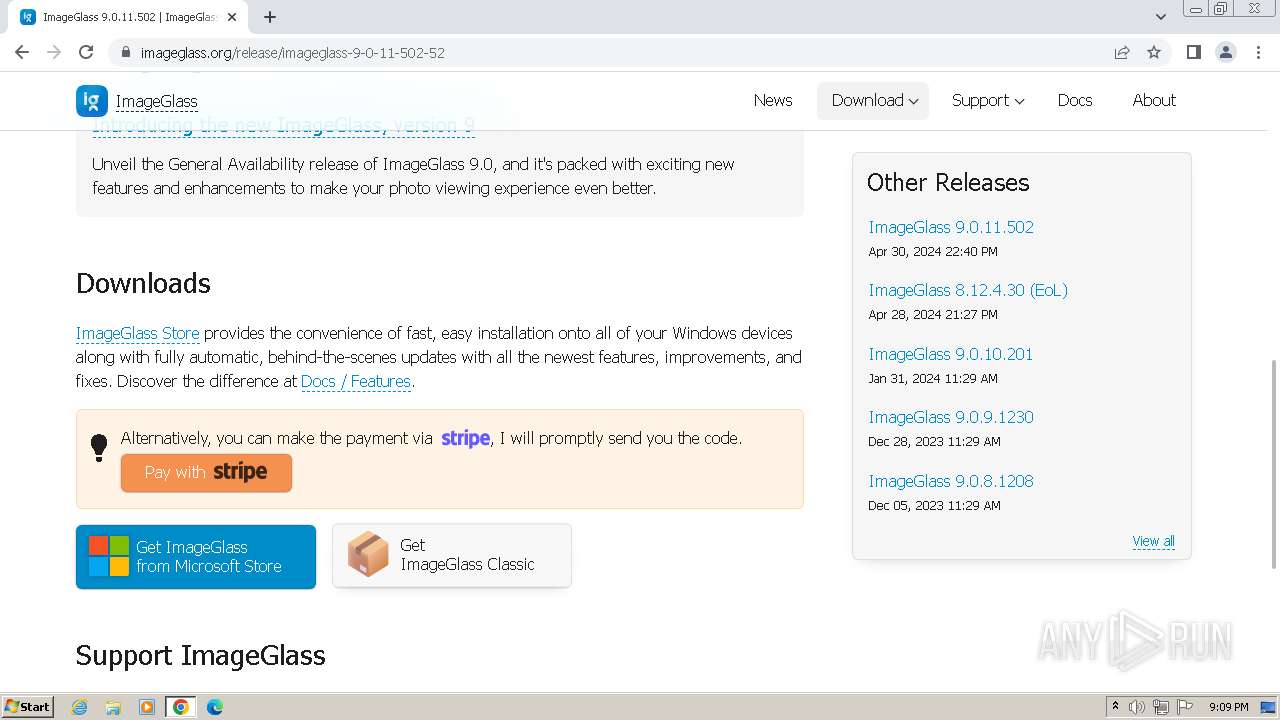Click the taskbar clock showing 9:09 PM

pyautogui.click(x=1228, y=707)
